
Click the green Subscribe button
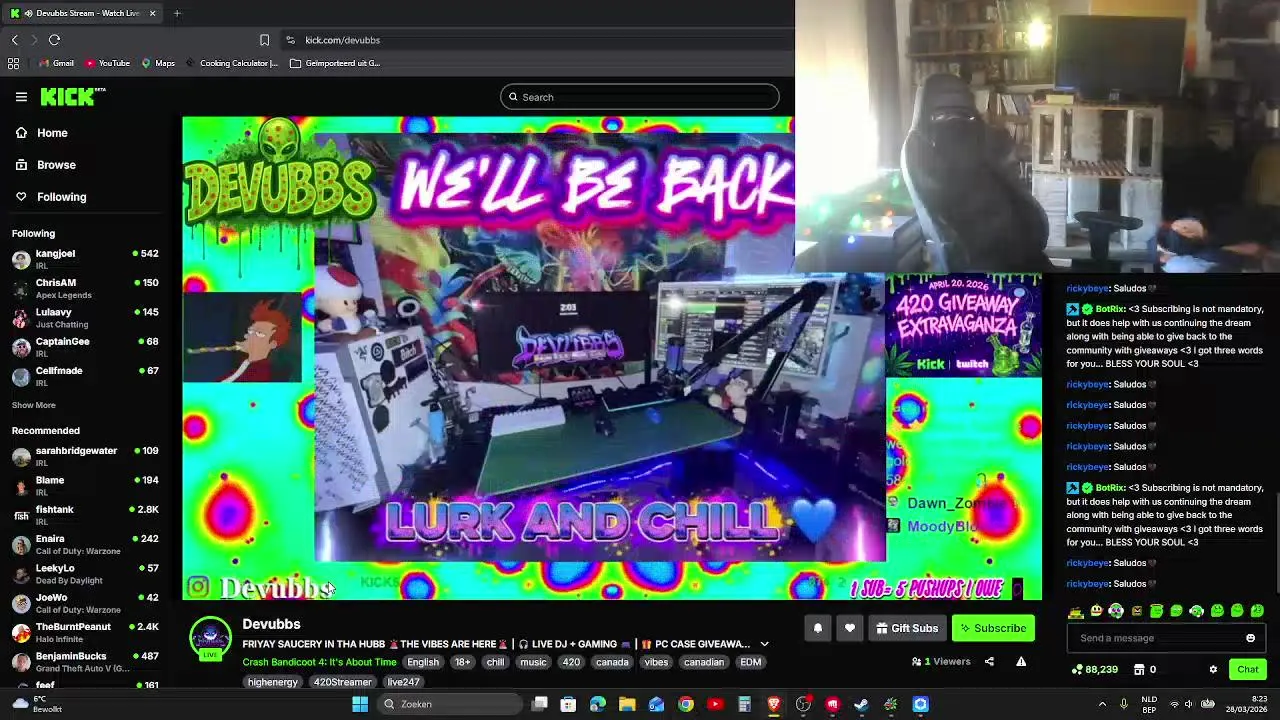click(993, 628)
